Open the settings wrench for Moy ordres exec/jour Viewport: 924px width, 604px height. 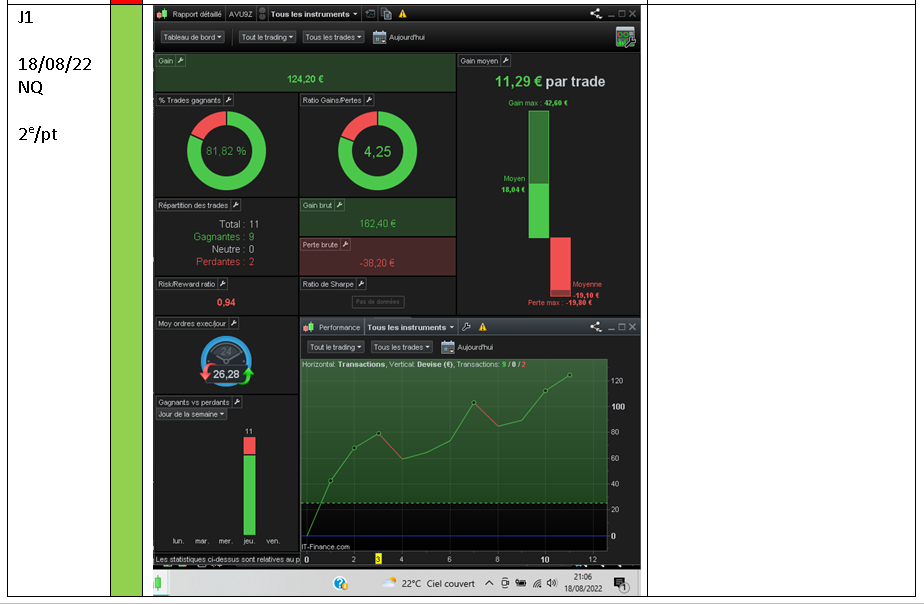(x=234, y=324)
